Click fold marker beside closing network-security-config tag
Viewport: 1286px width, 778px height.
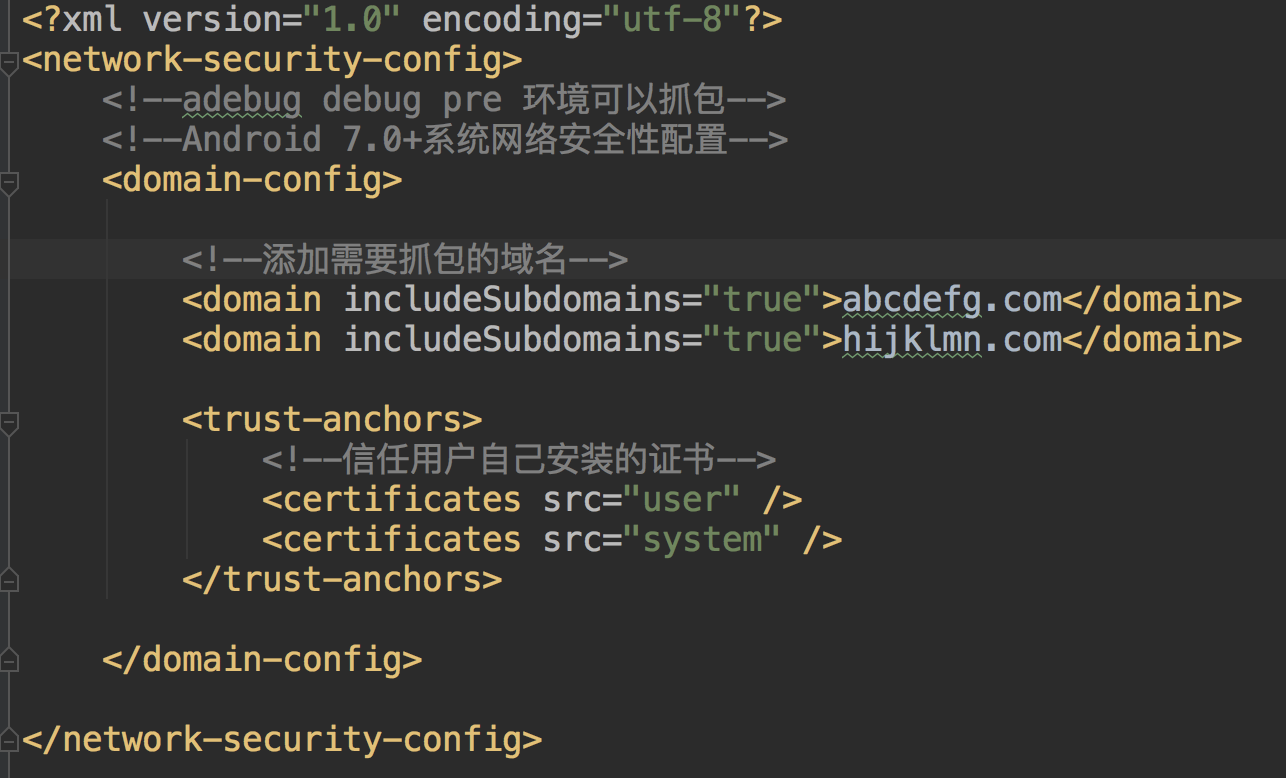[9, 737]
